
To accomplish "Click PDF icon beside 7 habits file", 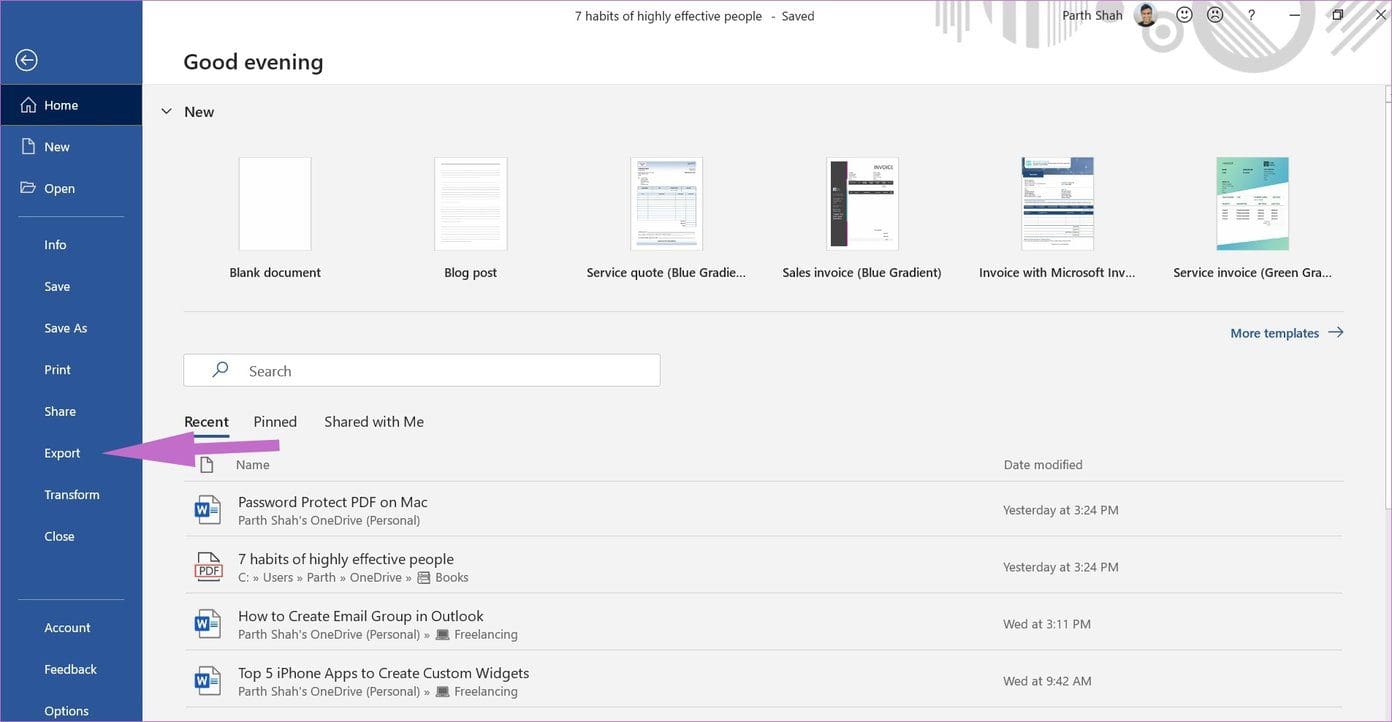I will coord(208,567).
